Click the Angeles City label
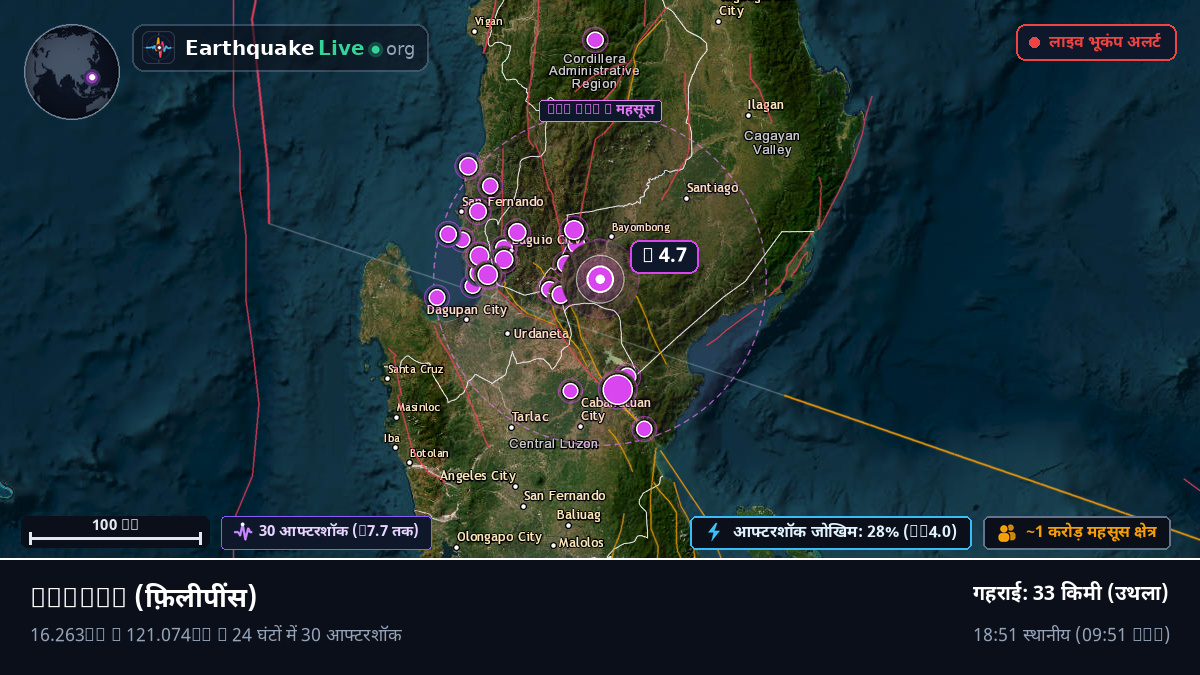This screenshot has width=1200, height=675. click(x=478, y=476)
